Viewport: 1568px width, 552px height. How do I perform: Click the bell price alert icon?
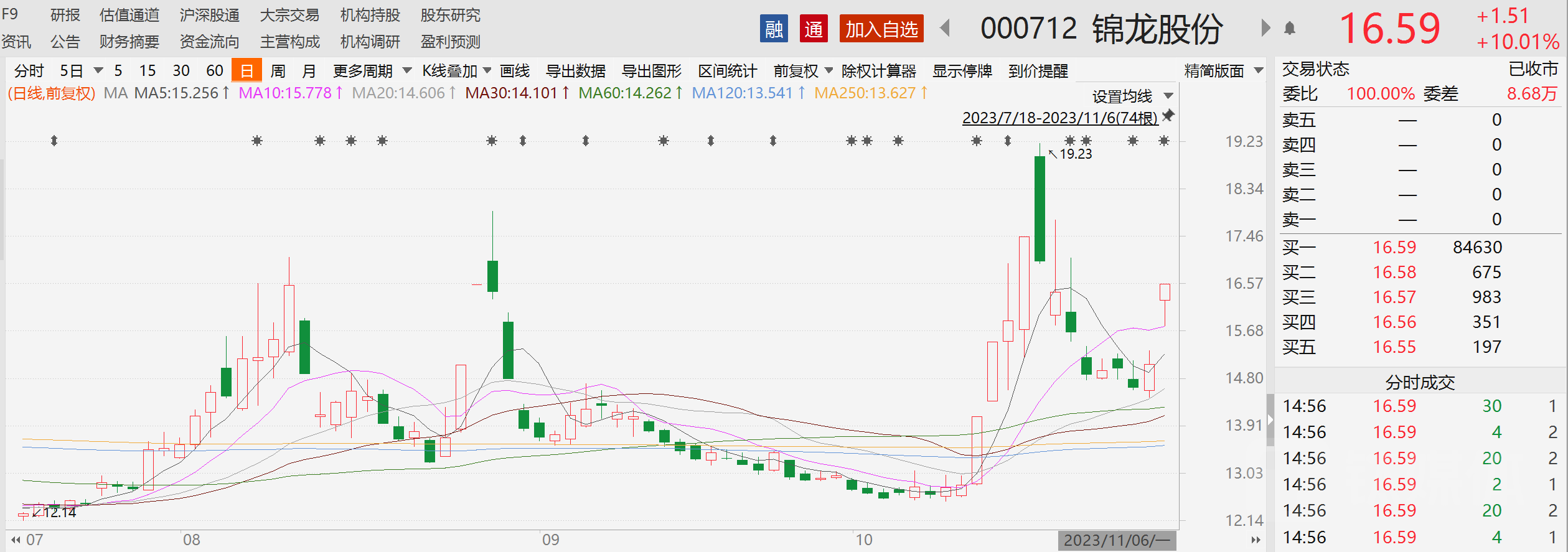pyautogui.click(x=1290, y=28)
